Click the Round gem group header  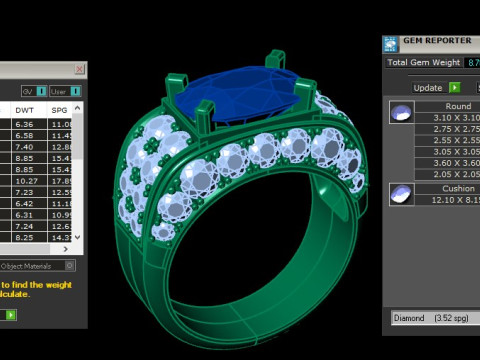coord(448,106)
